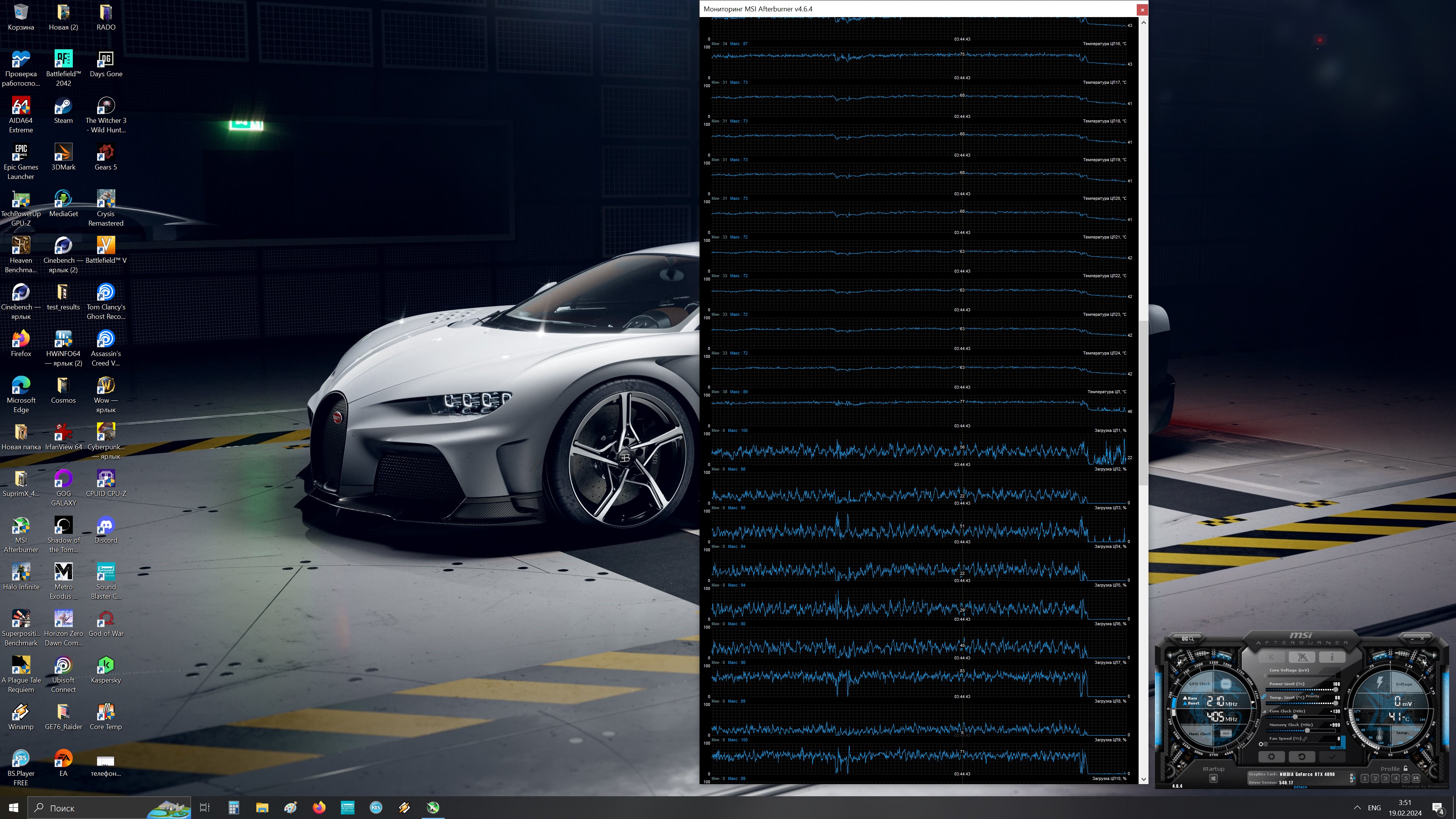Screen dimensions: 1456x819
Task: Click the MSI fighter jet logo button
Action: coord(1302,657)
